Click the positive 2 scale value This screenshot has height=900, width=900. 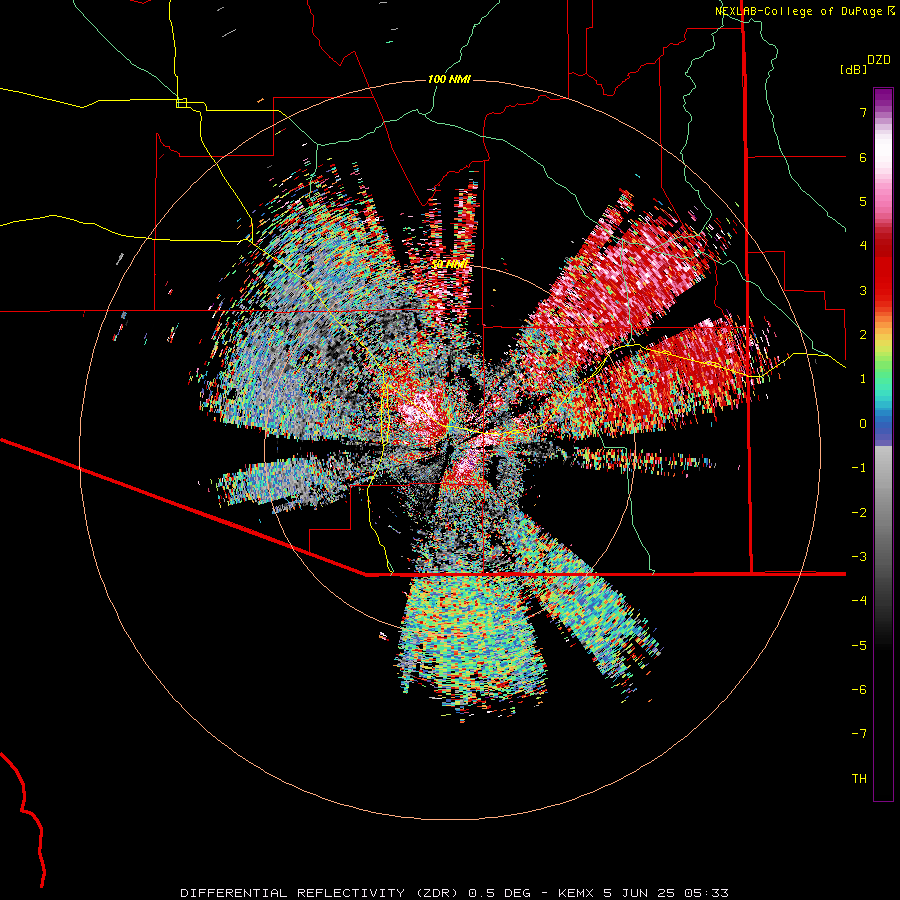(863, 335)
